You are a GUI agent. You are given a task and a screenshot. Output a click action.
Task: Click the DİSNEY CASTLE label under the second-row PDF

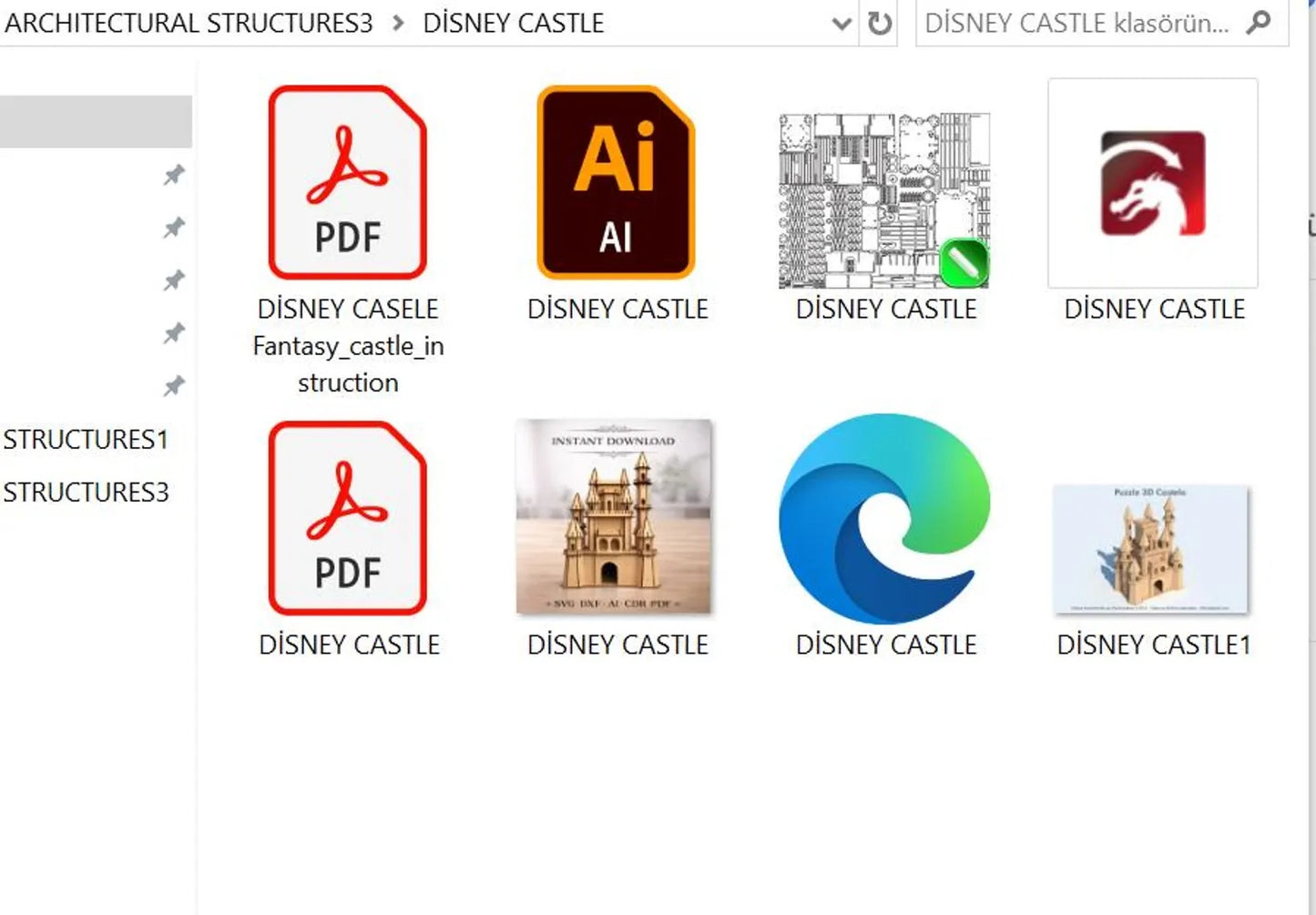tap(349, 645)
